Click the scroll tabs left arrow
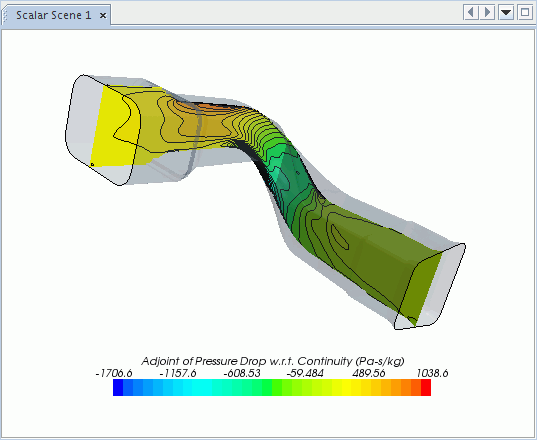Screen dimensions: 537x440 pyautogui.click(x=471, y=13)
